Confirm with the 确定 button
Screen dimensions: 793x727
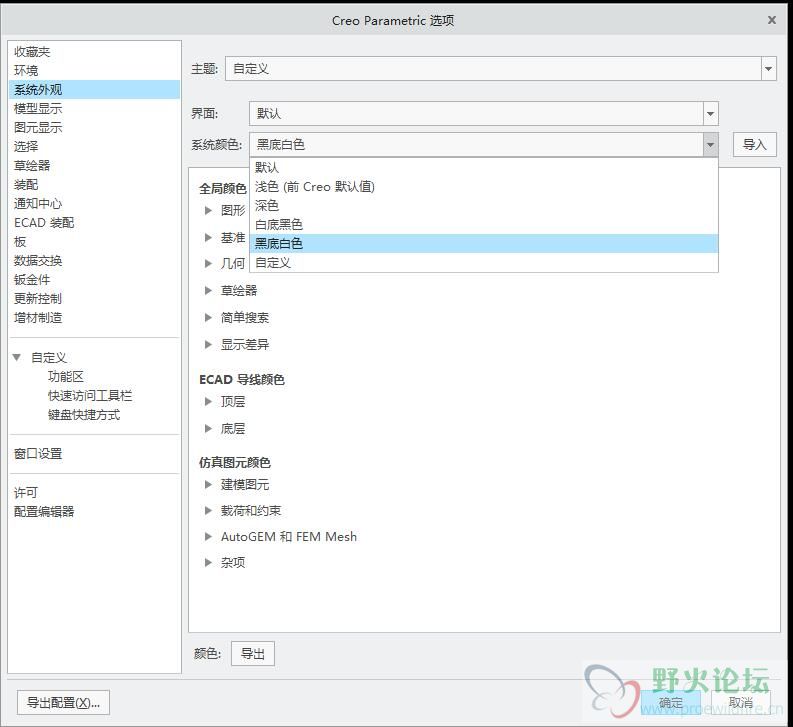click(671, 703)
